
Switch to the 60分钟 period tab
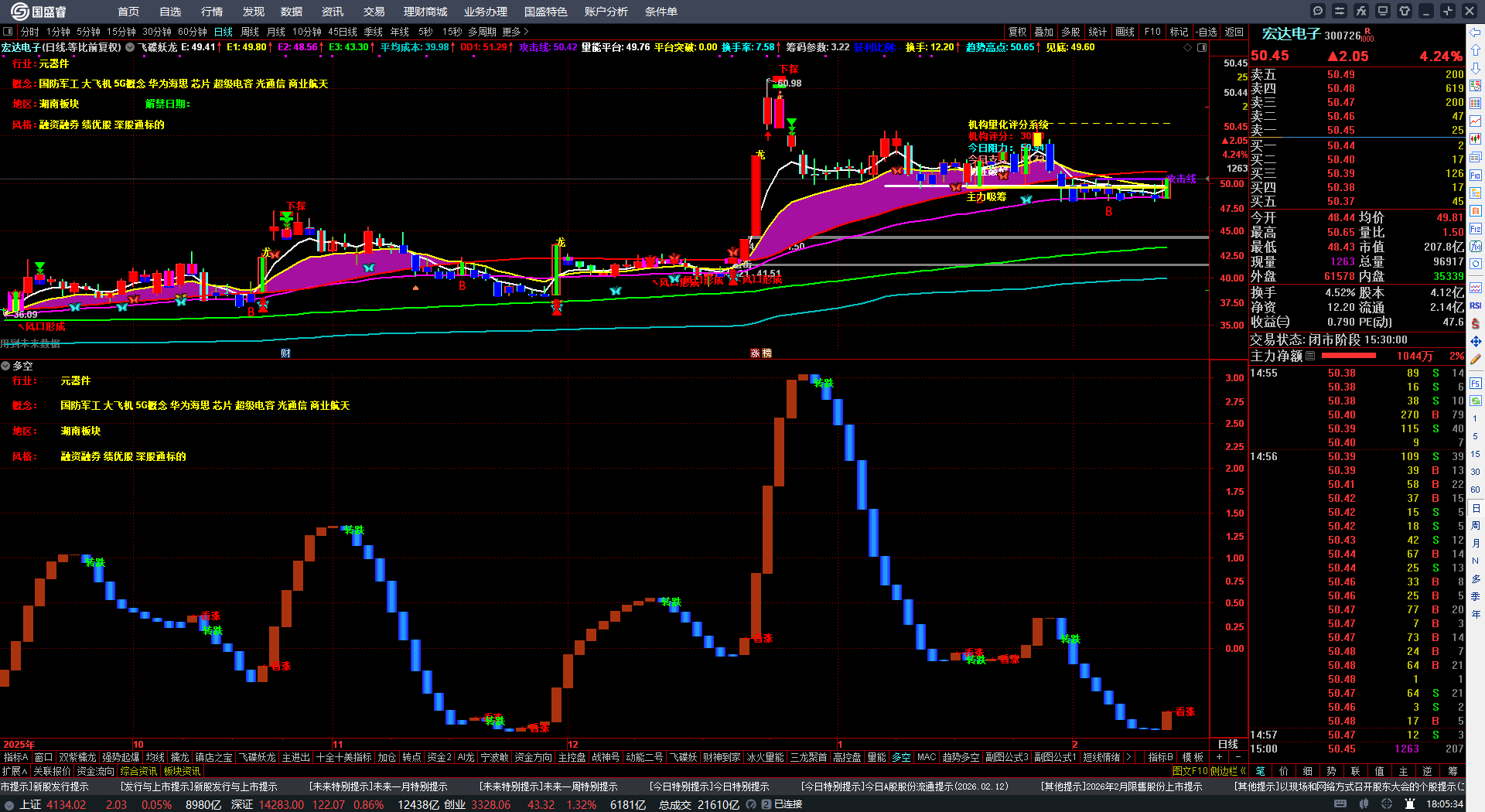tap(193, 32)
